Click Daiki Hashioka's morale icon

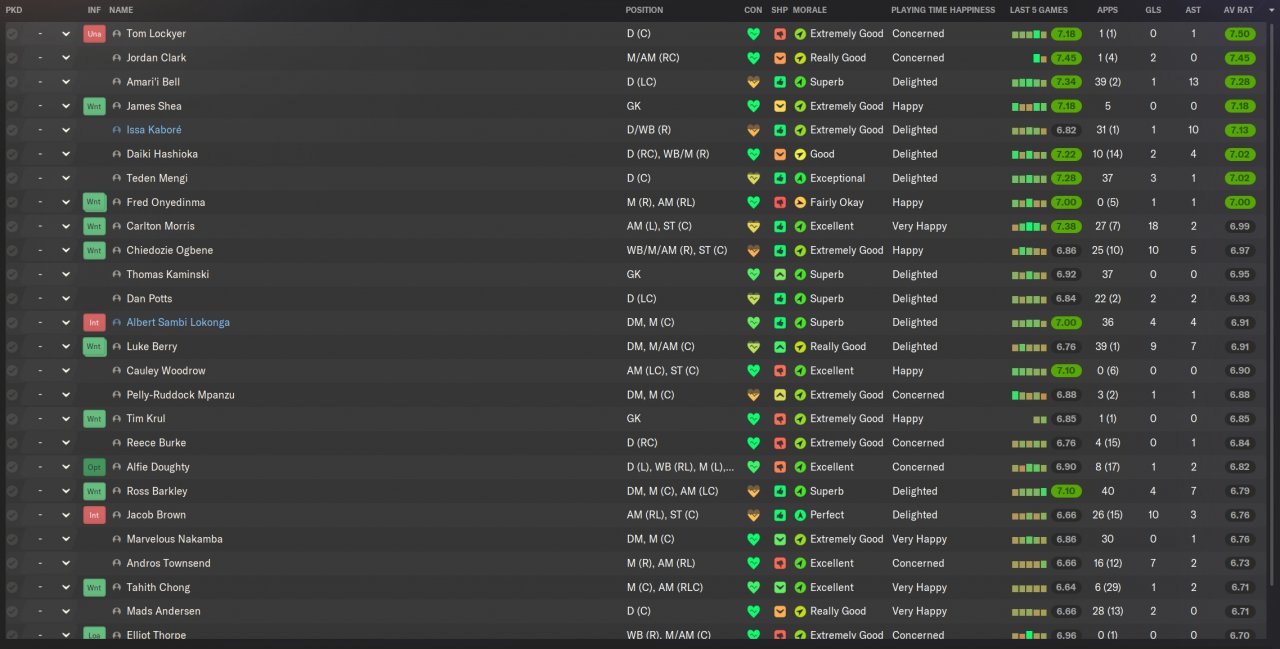click(x=800, y=154)
